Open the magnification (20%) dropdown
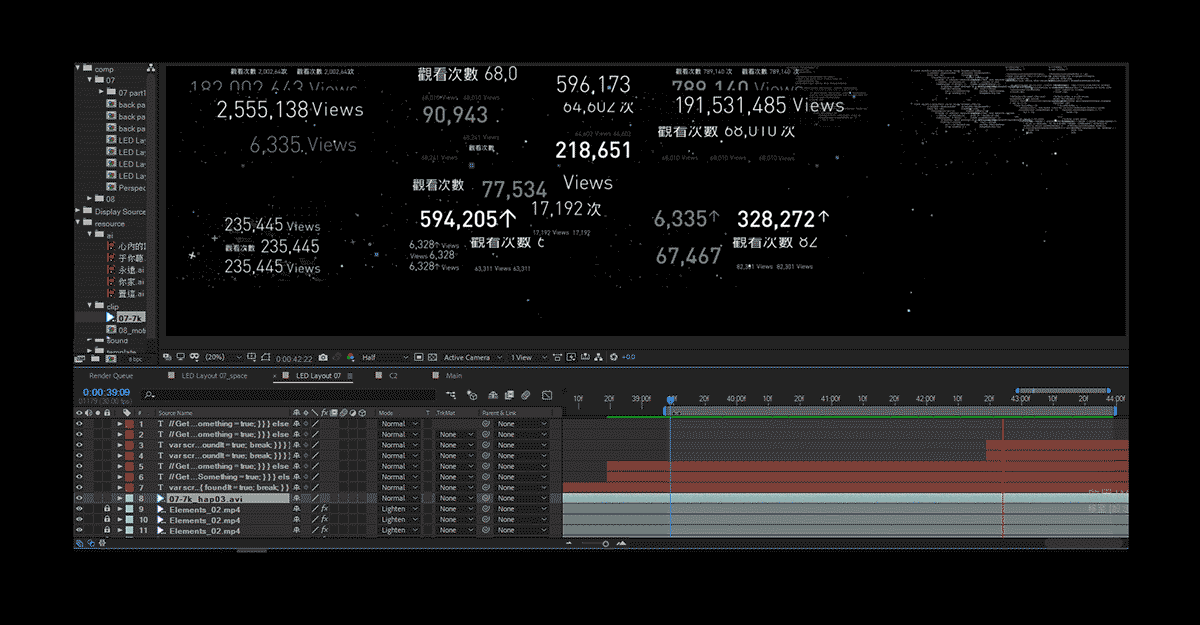Screen dimensions: 1200x625 point(222,357)
